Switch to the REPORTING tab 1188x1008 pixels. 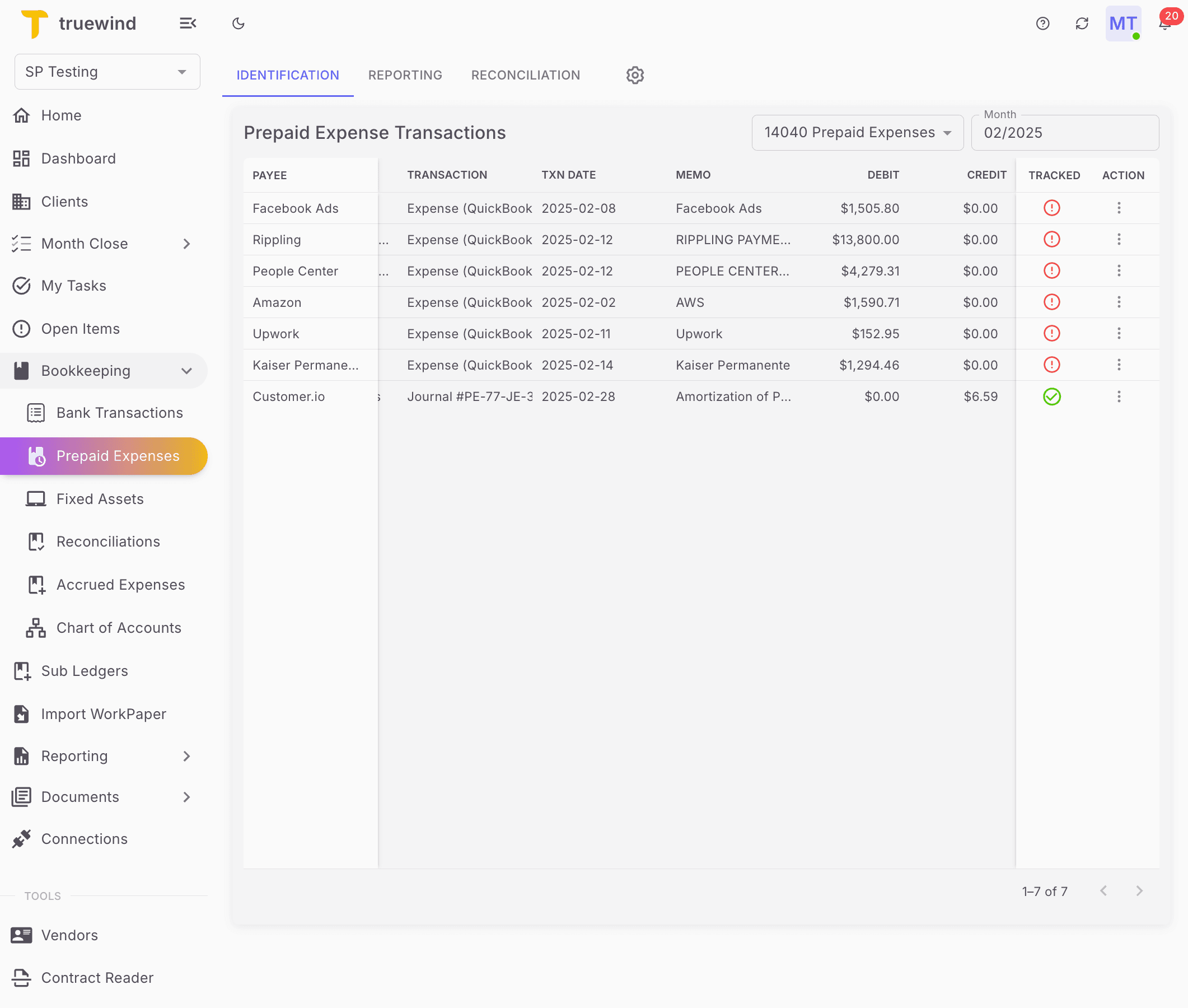[405, 75]
